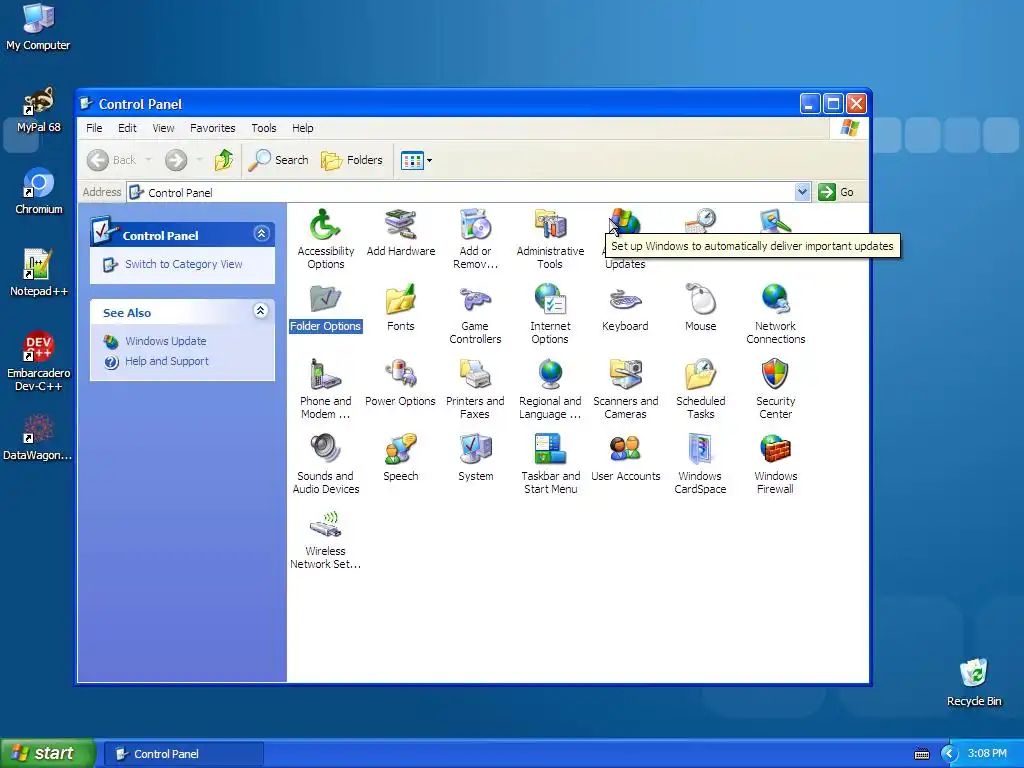Open Security Center shield icon

[775, 376]
